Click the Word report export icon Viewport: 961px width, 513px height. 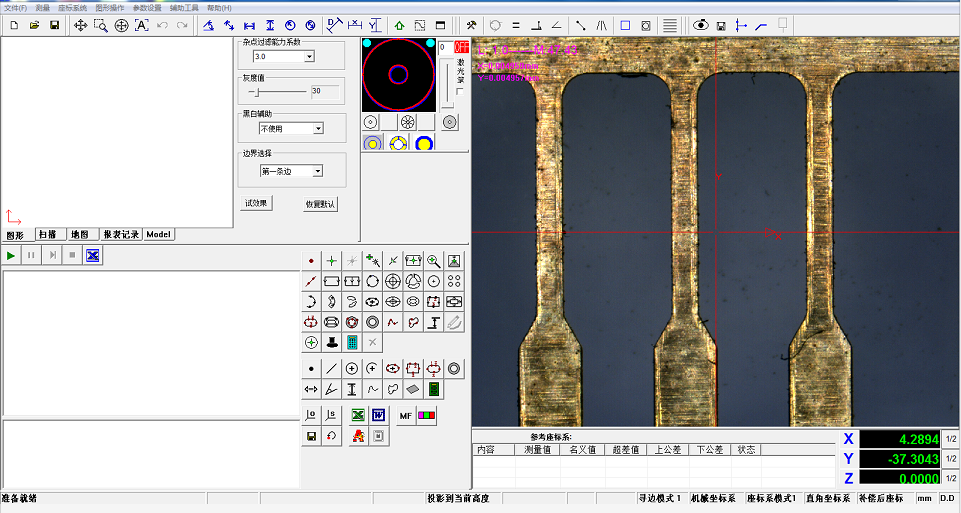click(x=379, y=415)
